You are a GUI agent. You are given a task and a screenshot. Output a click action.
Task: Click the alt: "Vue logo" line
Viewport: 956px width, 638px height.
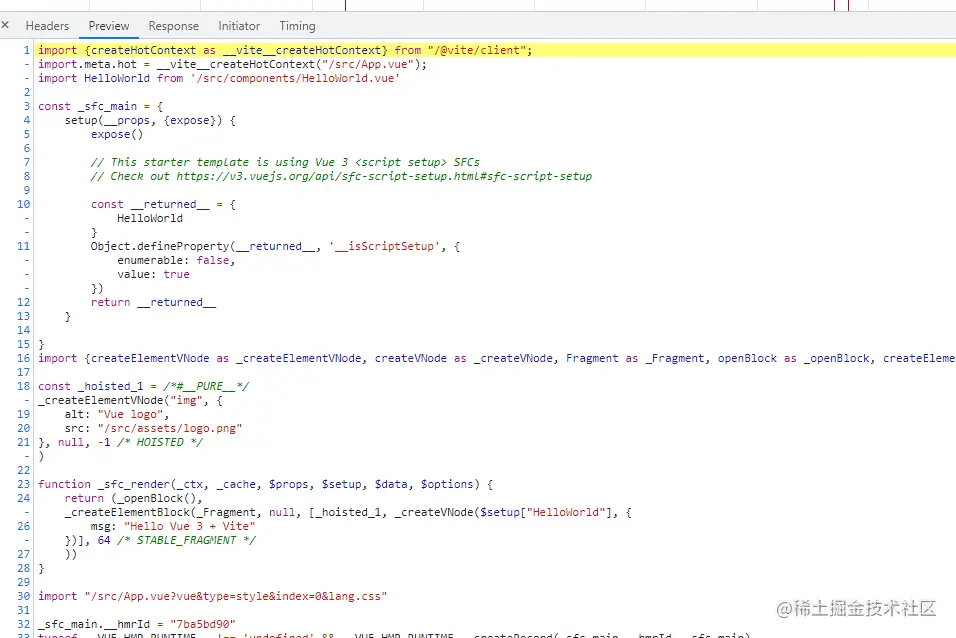coord(117,415)
